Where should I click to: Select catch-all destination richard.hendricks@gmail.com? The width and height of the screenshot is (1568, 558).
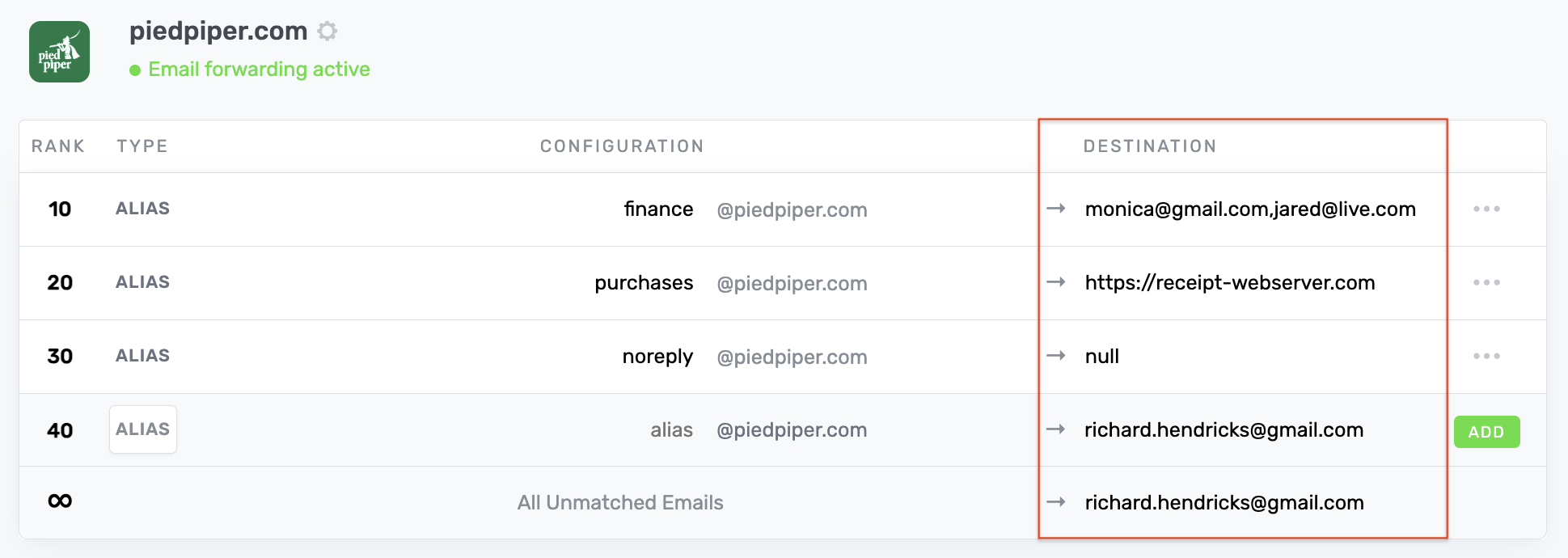[x=1224, y=503]
